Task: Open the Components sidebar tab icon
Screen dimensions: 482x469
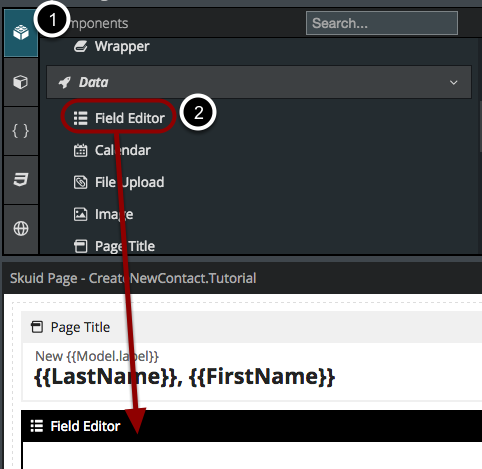Action: pos(21,33)
